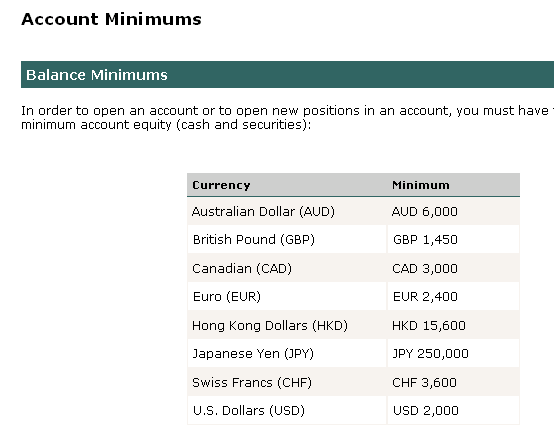Select the British Pound (GBP) cell
The width and height of the screenshot is (554, 425).
coord(287,240)
